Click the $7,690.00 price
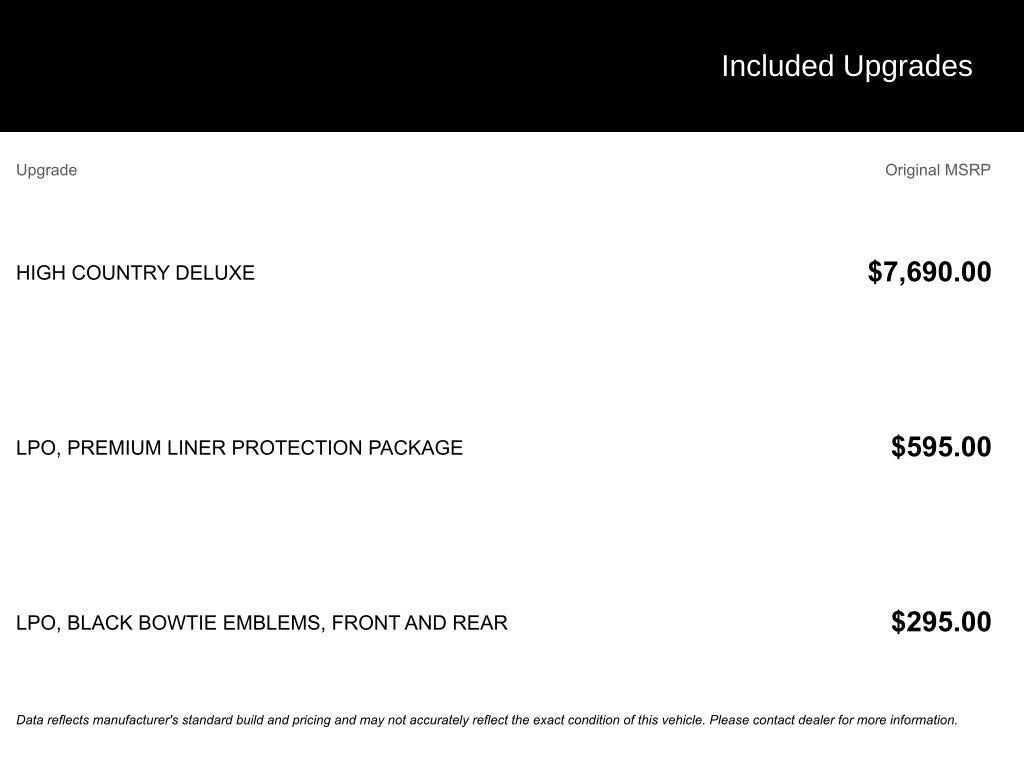Screen dimensions: 1024x768 929,272
